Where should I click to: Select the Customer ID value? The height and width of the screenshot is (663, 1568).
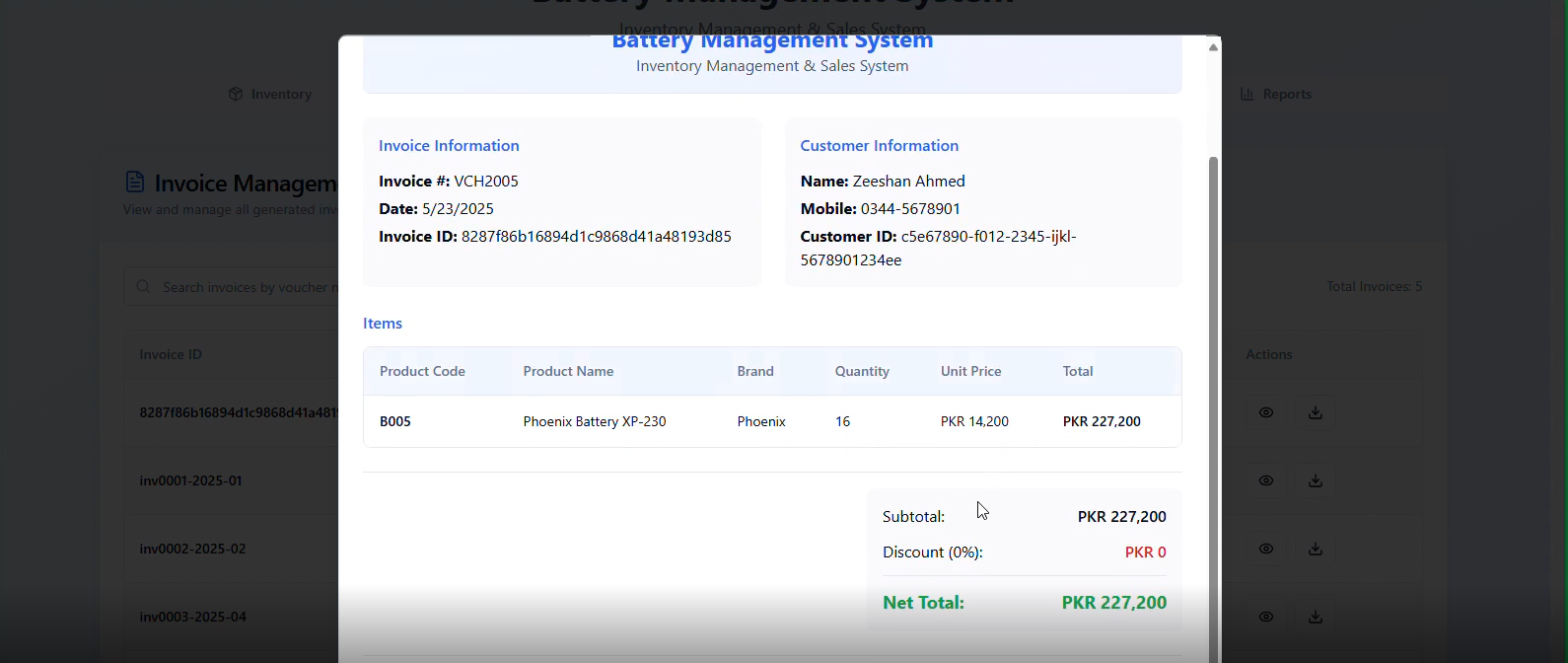click(939, 249)
